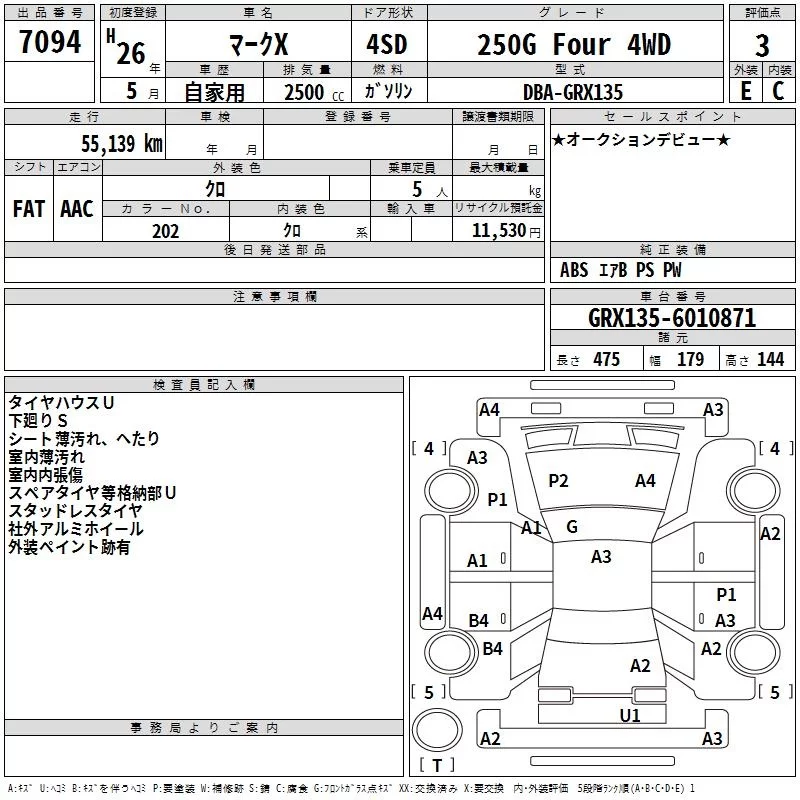Image resolution: width=800 pixels, height=800 pixels.
Task: Select interior grade C
Action: coord(778,90)
